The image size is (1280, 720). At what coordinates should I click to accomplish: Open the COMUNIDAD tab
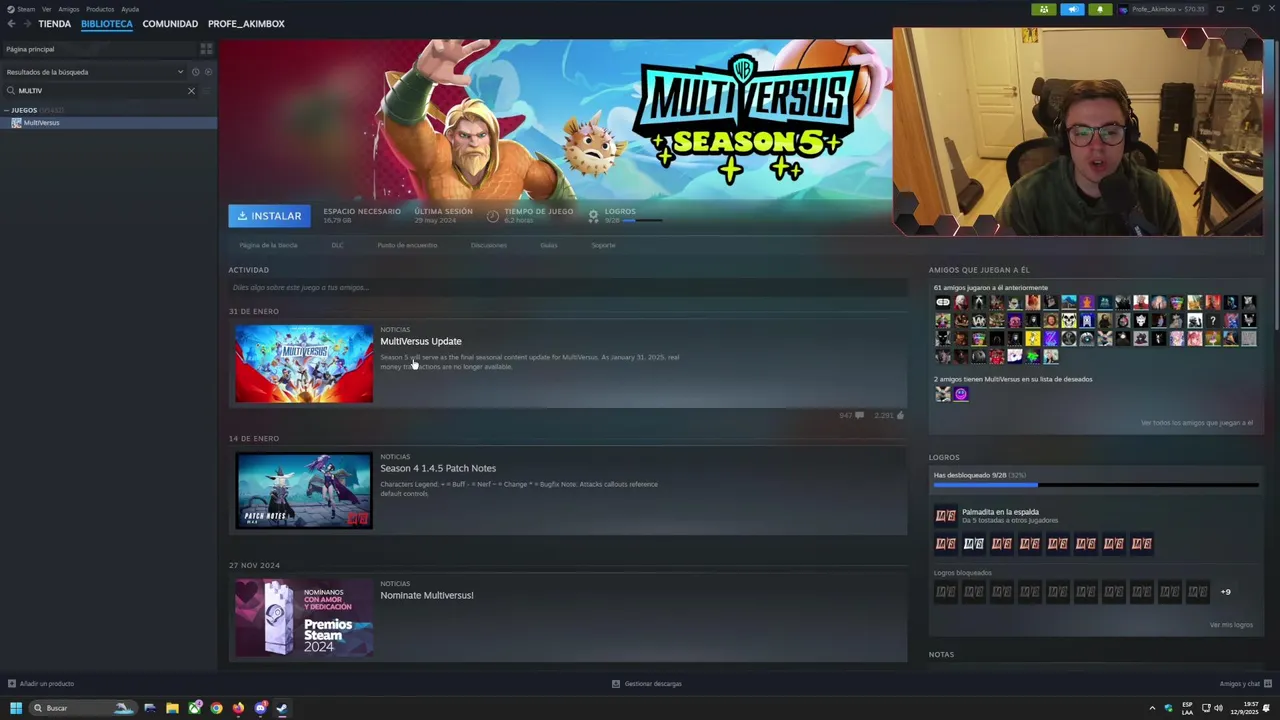170,24
